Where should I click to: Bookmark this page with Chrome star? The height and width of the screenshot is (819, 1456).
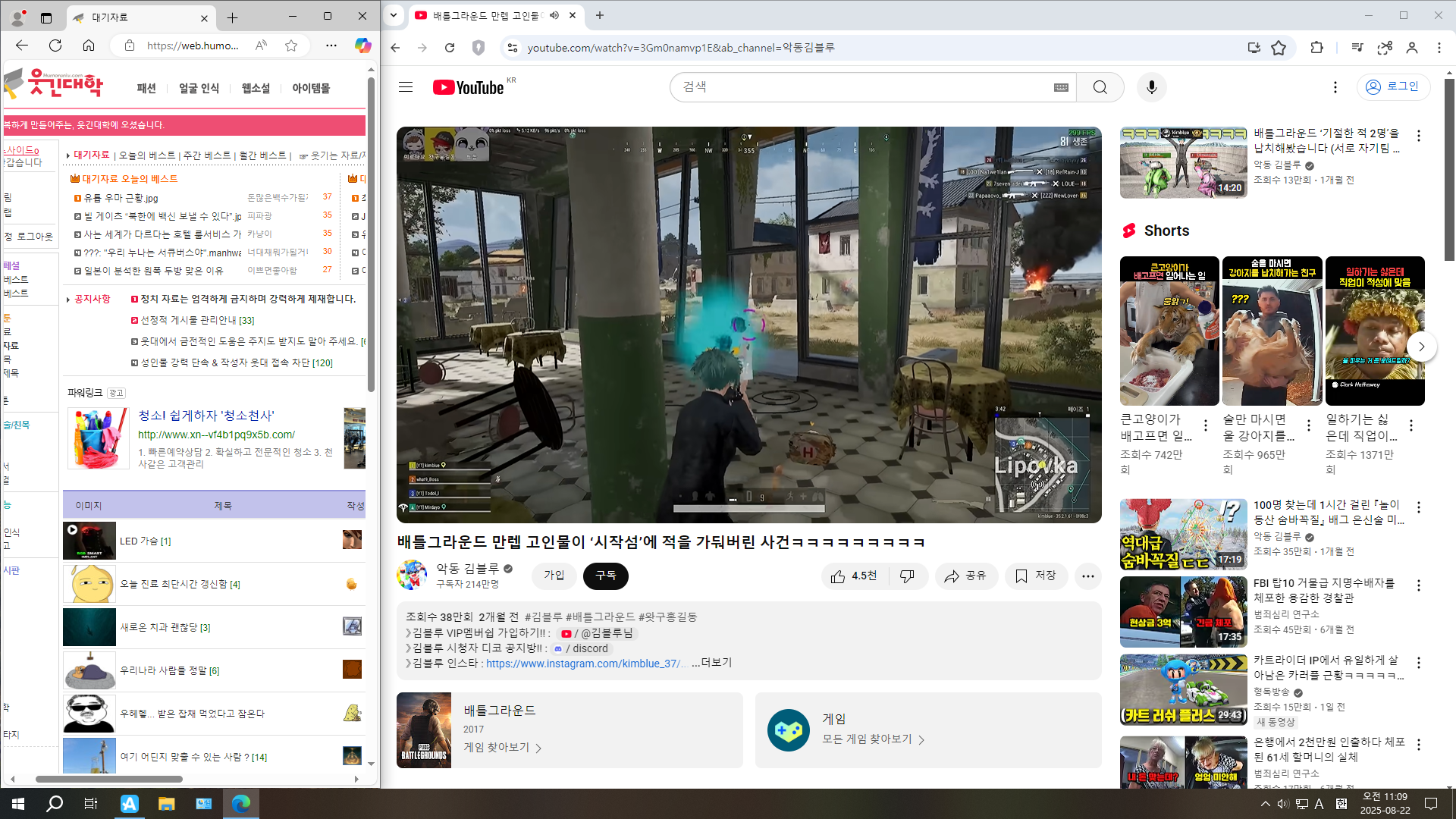click(x=1279, y=48)
